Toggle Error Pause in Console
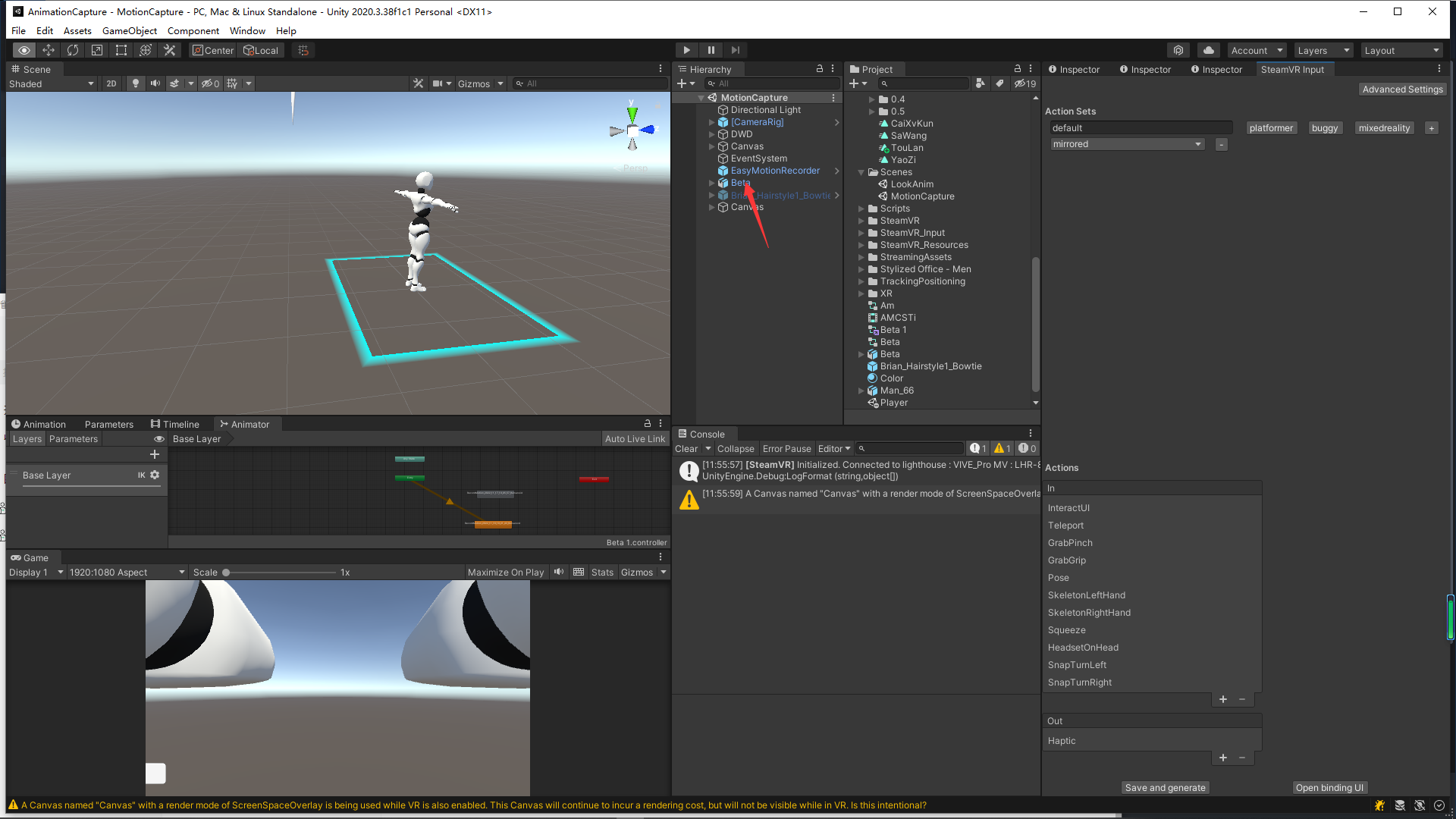1456x819 pixels. [786, 449]
